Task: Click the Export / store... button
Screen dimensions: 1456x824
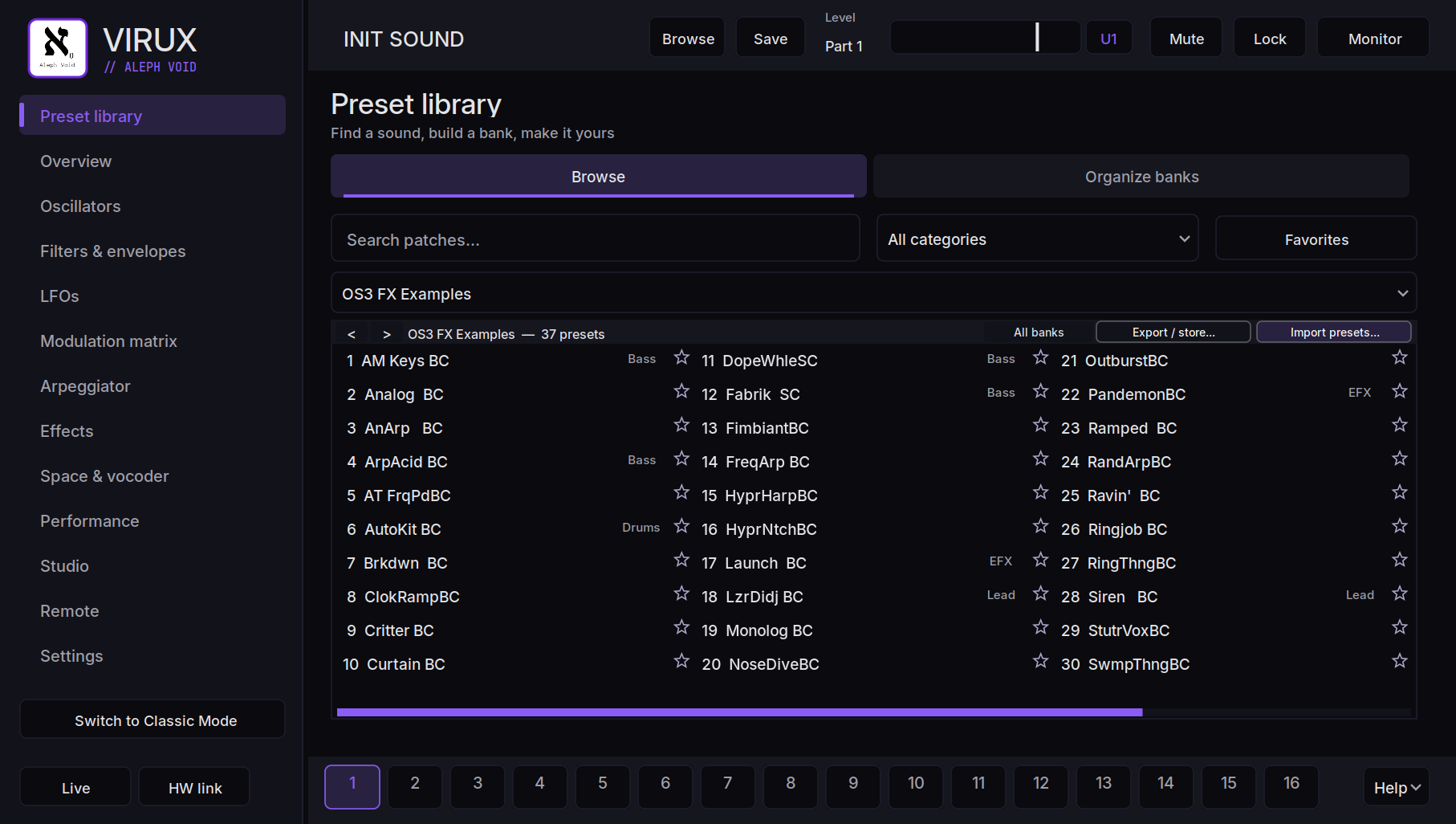Action: click(x=1173, y=332)
